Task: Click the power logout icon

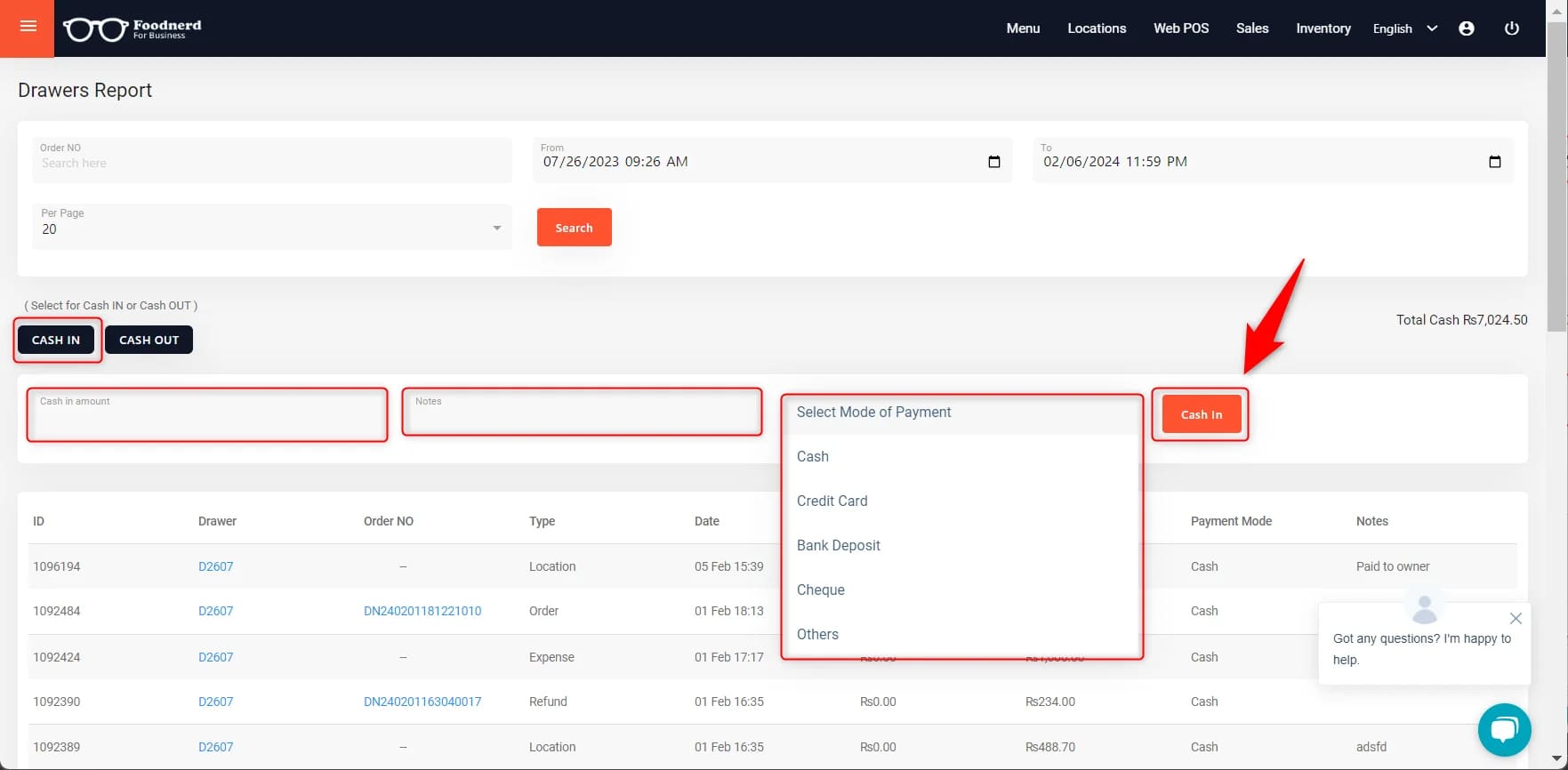Action: coord(1511,28)
